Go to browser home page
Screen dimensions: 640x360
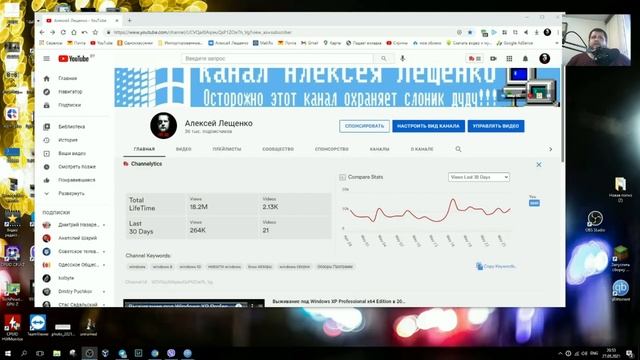coord(73,32)
